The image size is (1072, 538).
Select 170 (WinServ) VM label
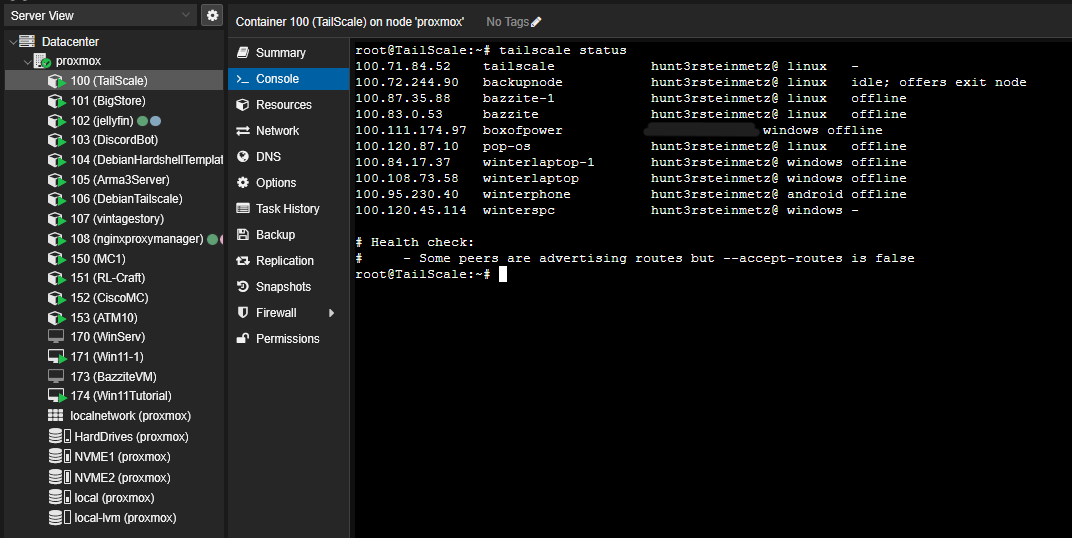(x=107, y=337)
